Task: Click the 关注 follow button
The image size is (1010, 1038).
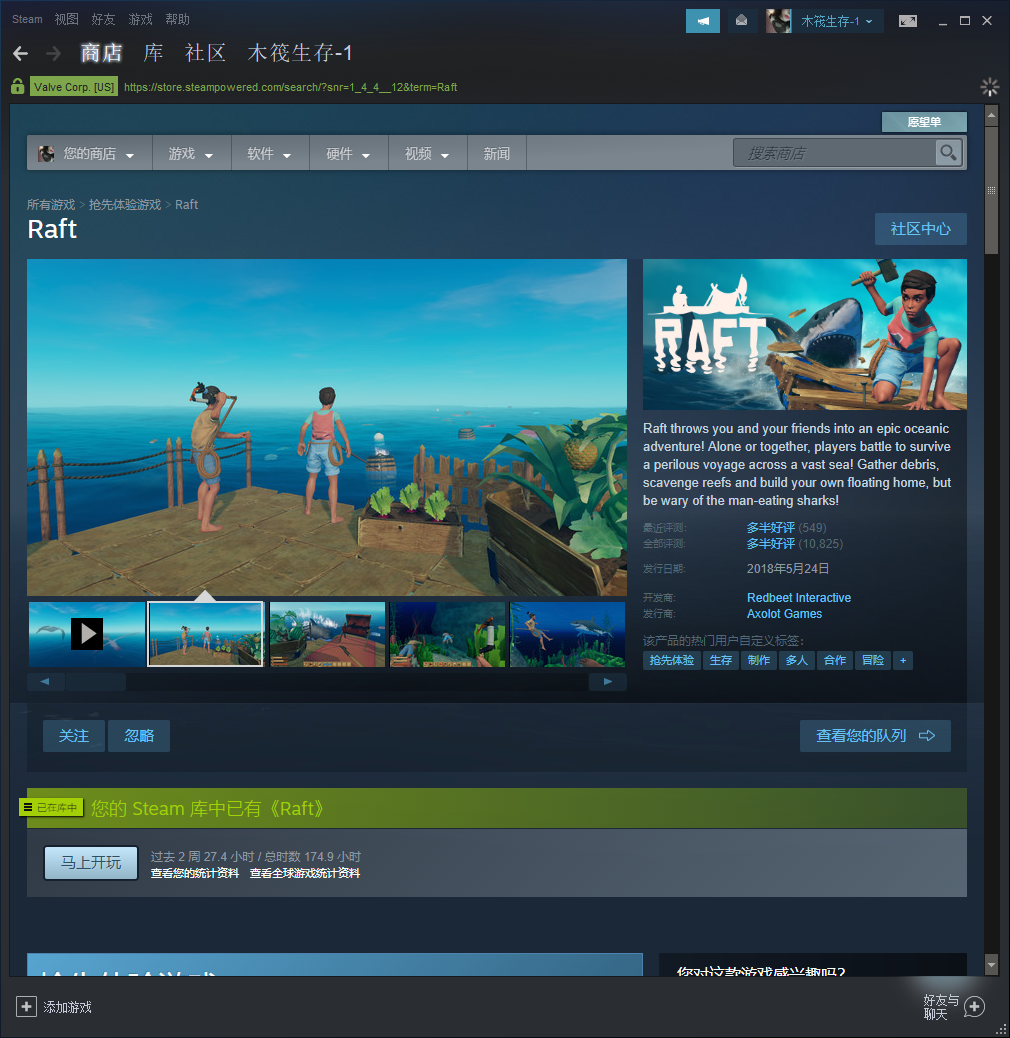Action: 73,735
